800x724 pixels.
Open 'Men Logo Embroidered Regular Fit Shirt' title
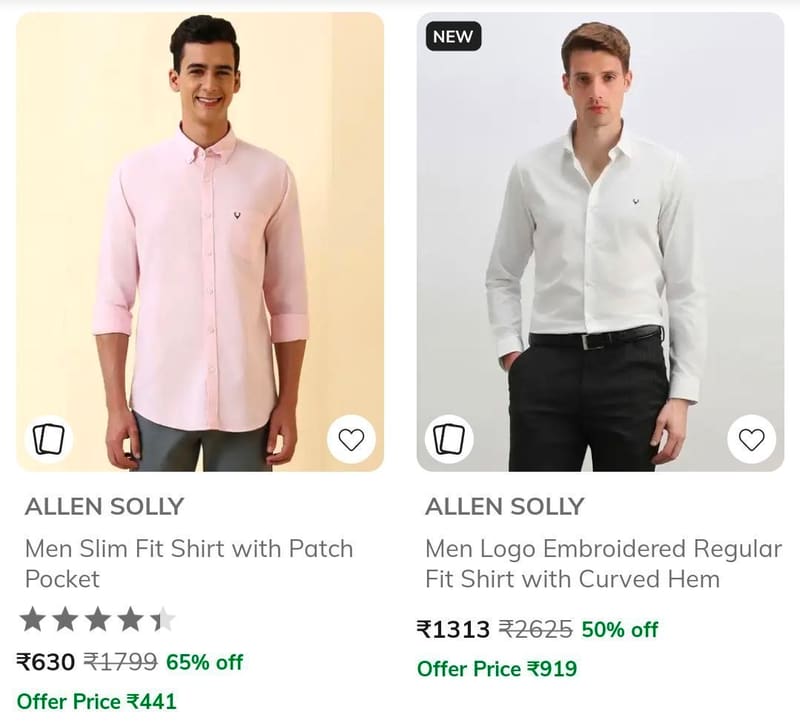[603, 564]
